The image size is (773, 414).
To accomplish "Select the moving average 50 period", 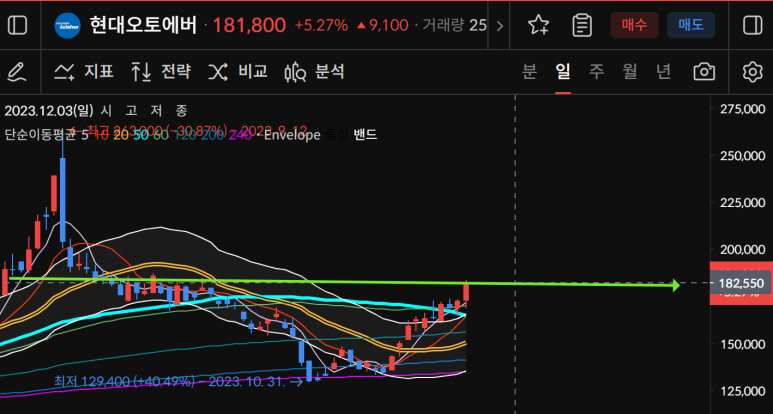I will point(140,135).
